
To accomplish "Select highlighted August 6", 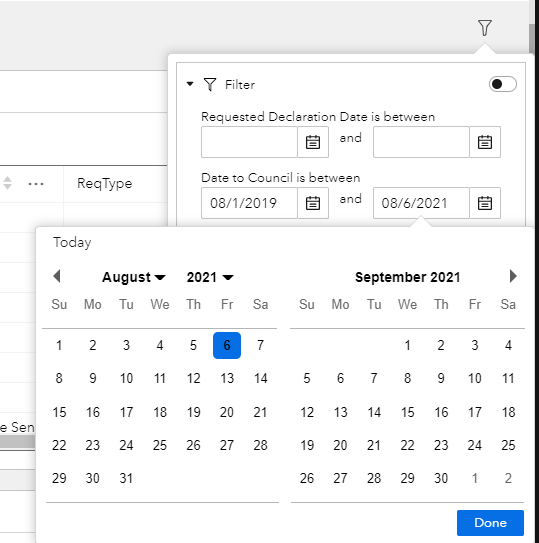I will 227,345.
